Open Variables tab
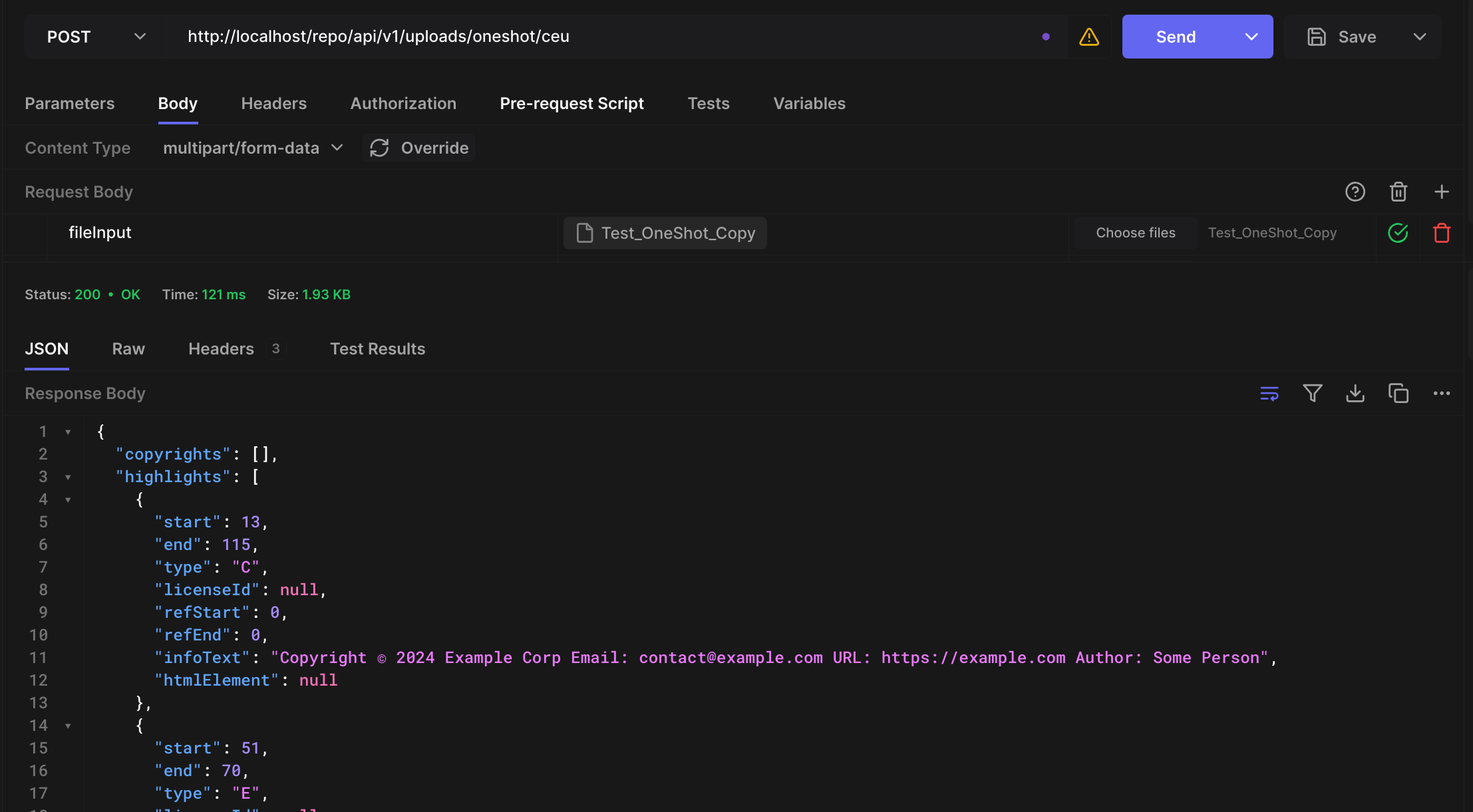1473x812 pixels. pyautogui.click(x=809, y=103)
